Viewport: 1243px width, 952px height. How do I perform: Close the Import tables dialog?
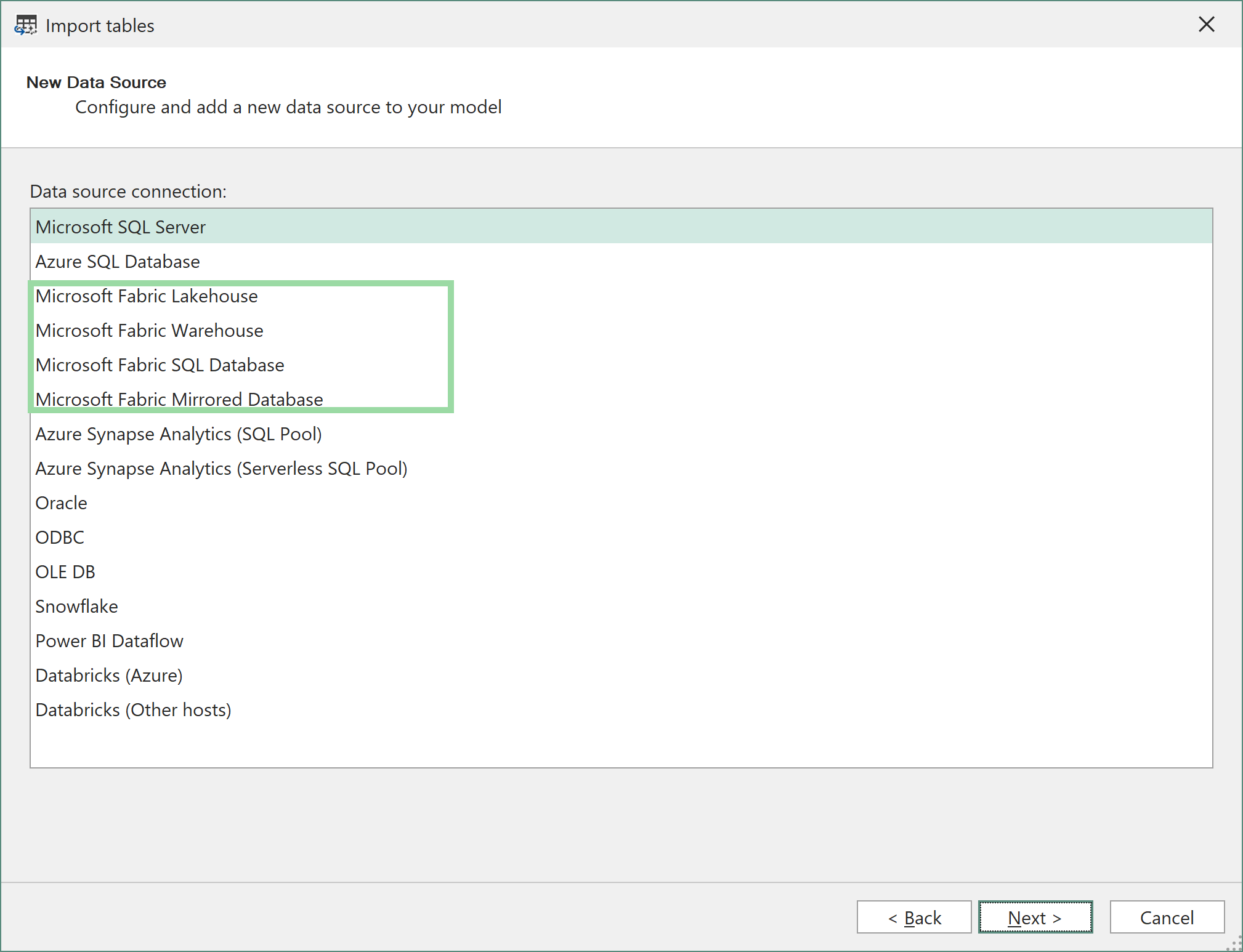pyautogui.click(x=1206, y=25)
